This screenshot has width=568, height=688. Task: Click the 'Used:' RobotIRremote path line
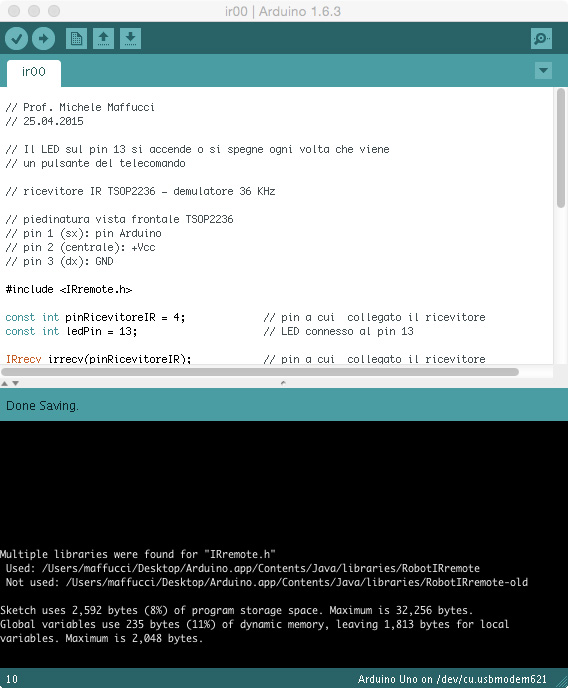[243, 569]
